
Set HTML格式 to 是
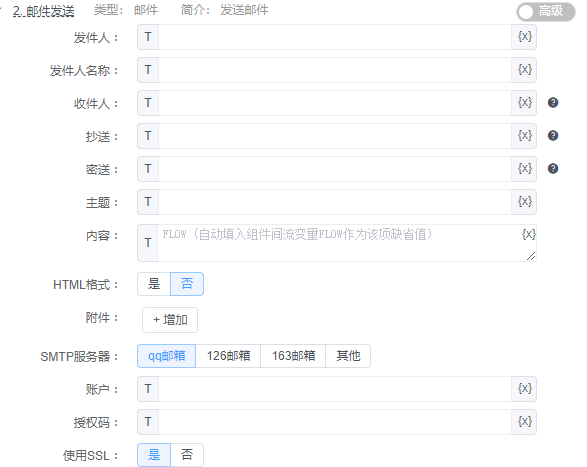pyautogui.click(x=154, y=284)
